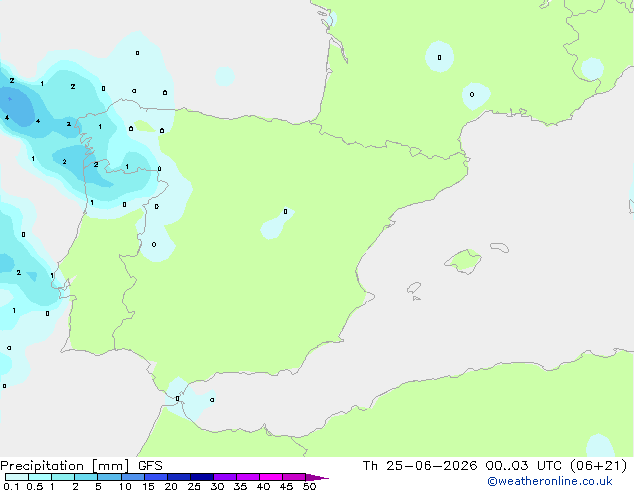
Task: Click the 0.5–1 mm legend color segment
Action: [40, 477]
